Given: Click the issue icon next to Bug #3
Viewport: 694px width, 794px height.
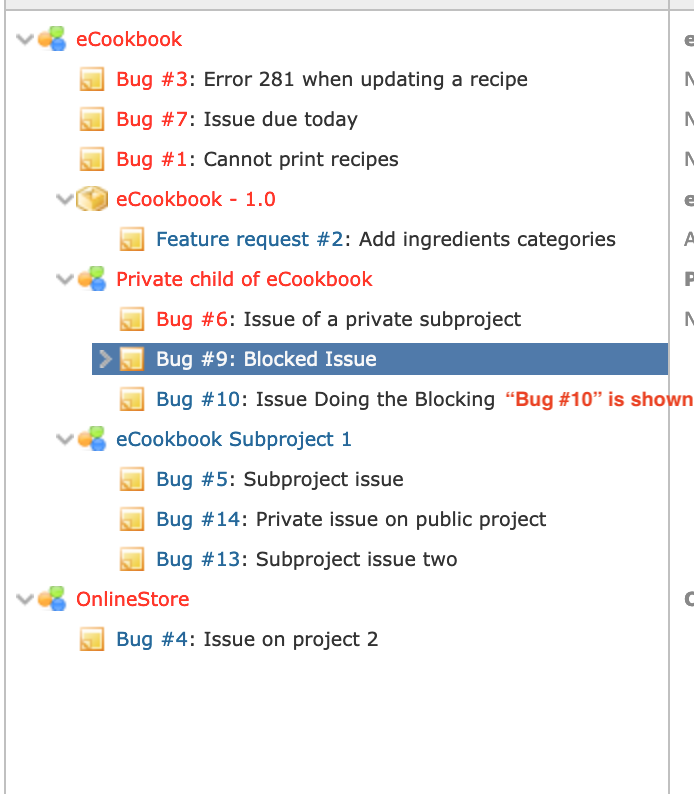Looking at the screenshot, I should coord(92,80).
